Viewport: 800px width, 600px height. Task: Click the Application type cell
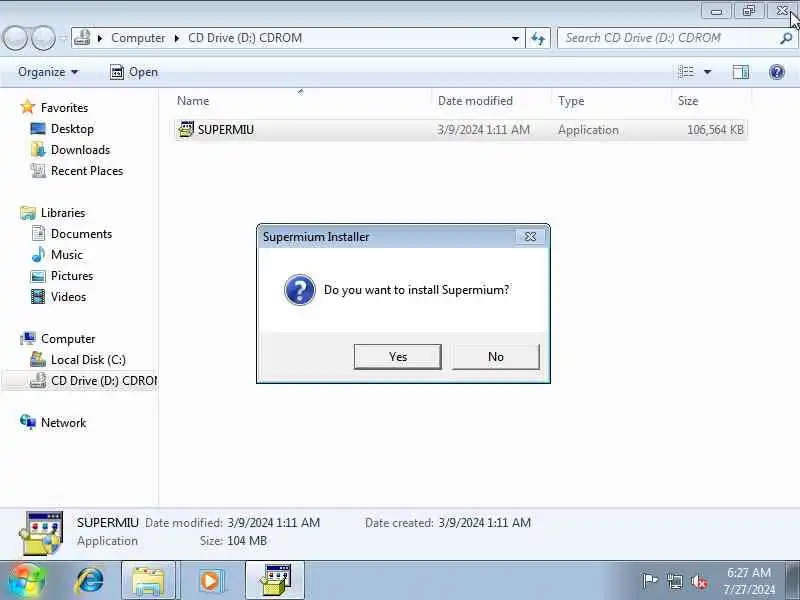tap(588, 130)
